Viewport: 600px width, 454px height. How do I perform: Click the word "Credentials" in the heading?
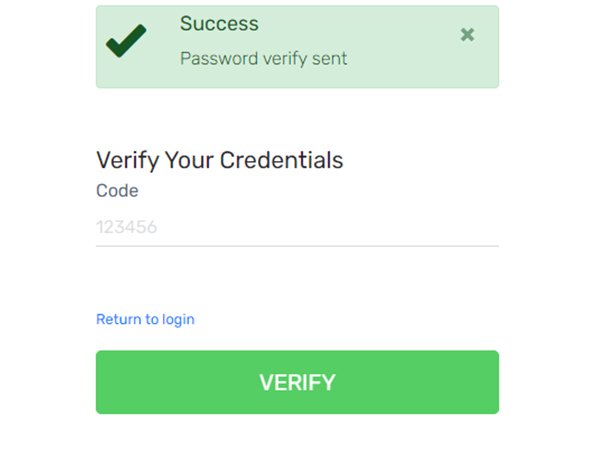[x=287, y=160]
